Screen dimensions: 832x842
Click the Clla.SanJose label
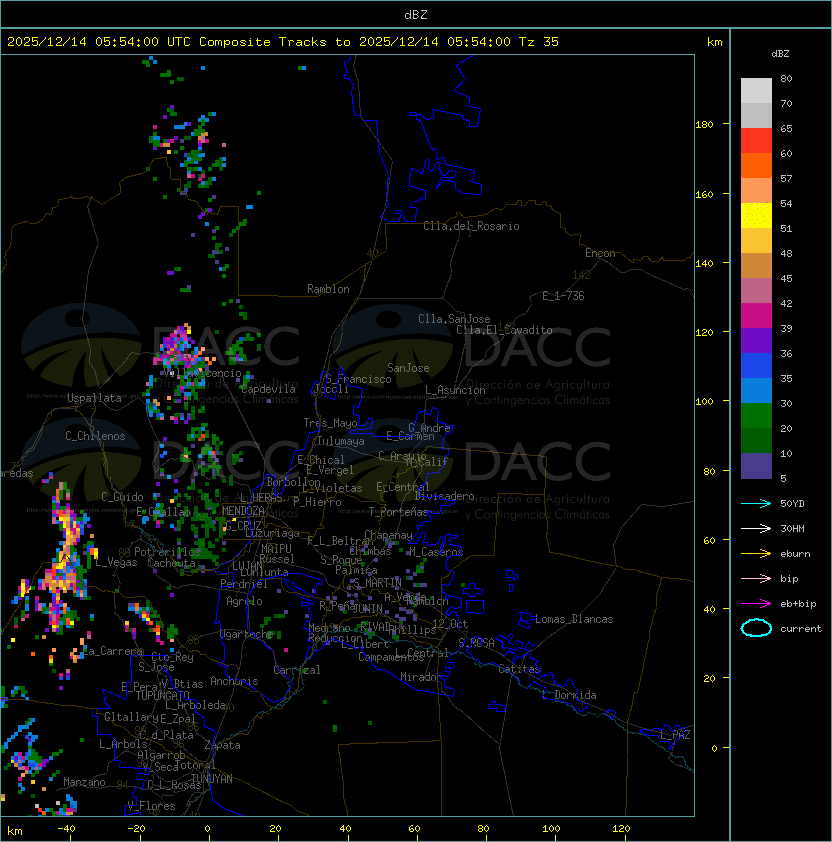click(x=454, y=319)
